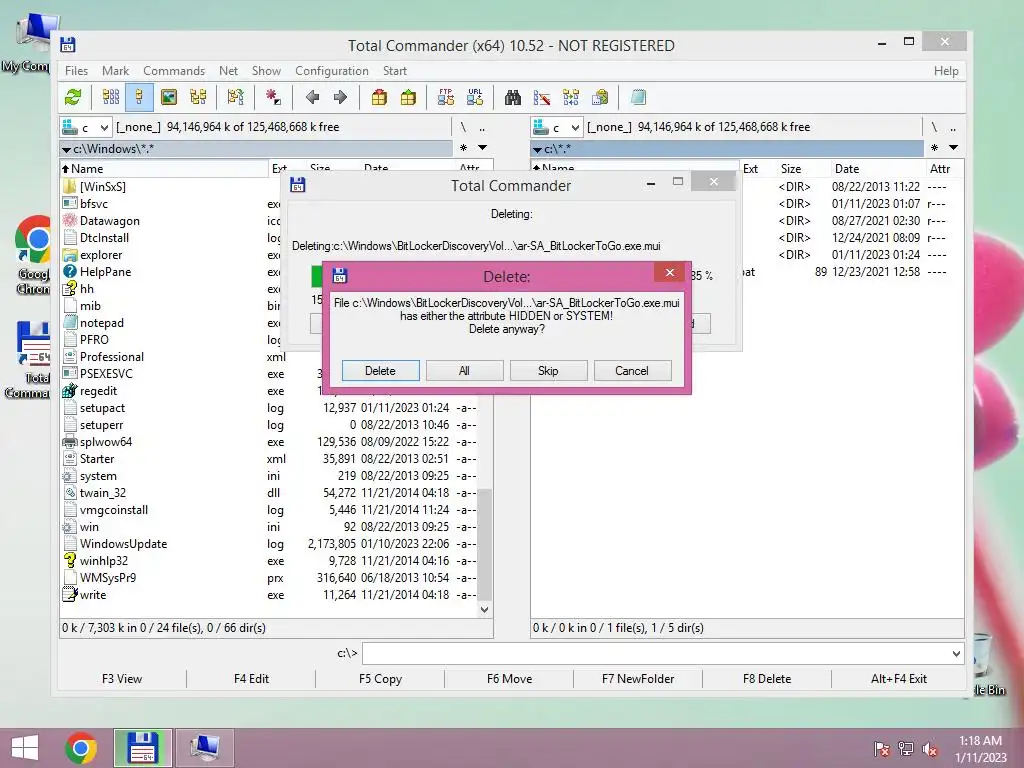1024x768 pixels.
Task: Sort right panel by Date column header
Action: point(877,168)
